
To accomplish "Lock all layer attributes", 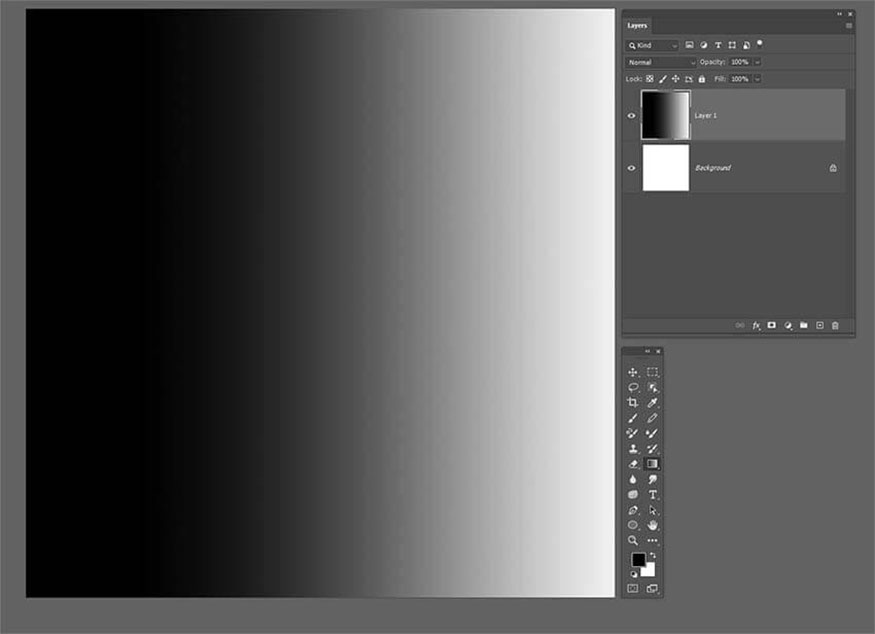I will pos(702,79).
